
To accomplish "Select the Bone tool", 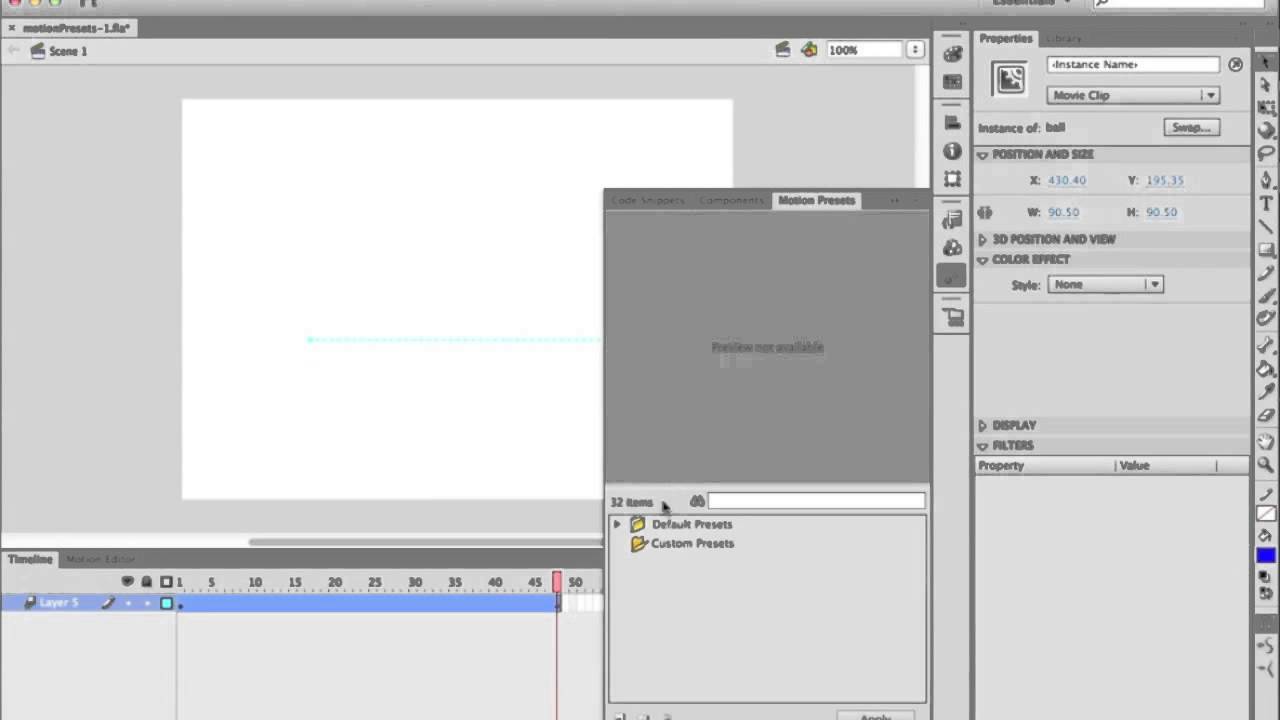I will [x=1266, y=346].
